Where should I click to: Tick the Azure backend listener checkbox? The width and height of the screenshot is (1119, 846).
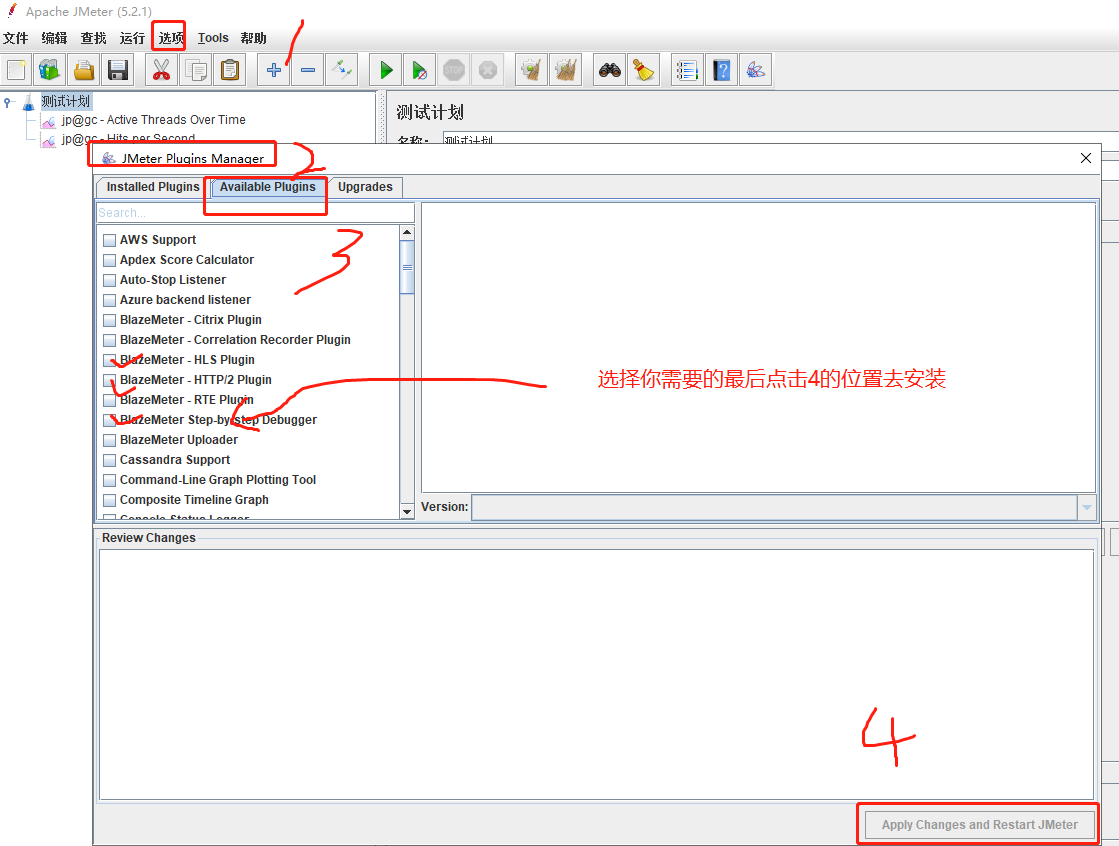109,300
